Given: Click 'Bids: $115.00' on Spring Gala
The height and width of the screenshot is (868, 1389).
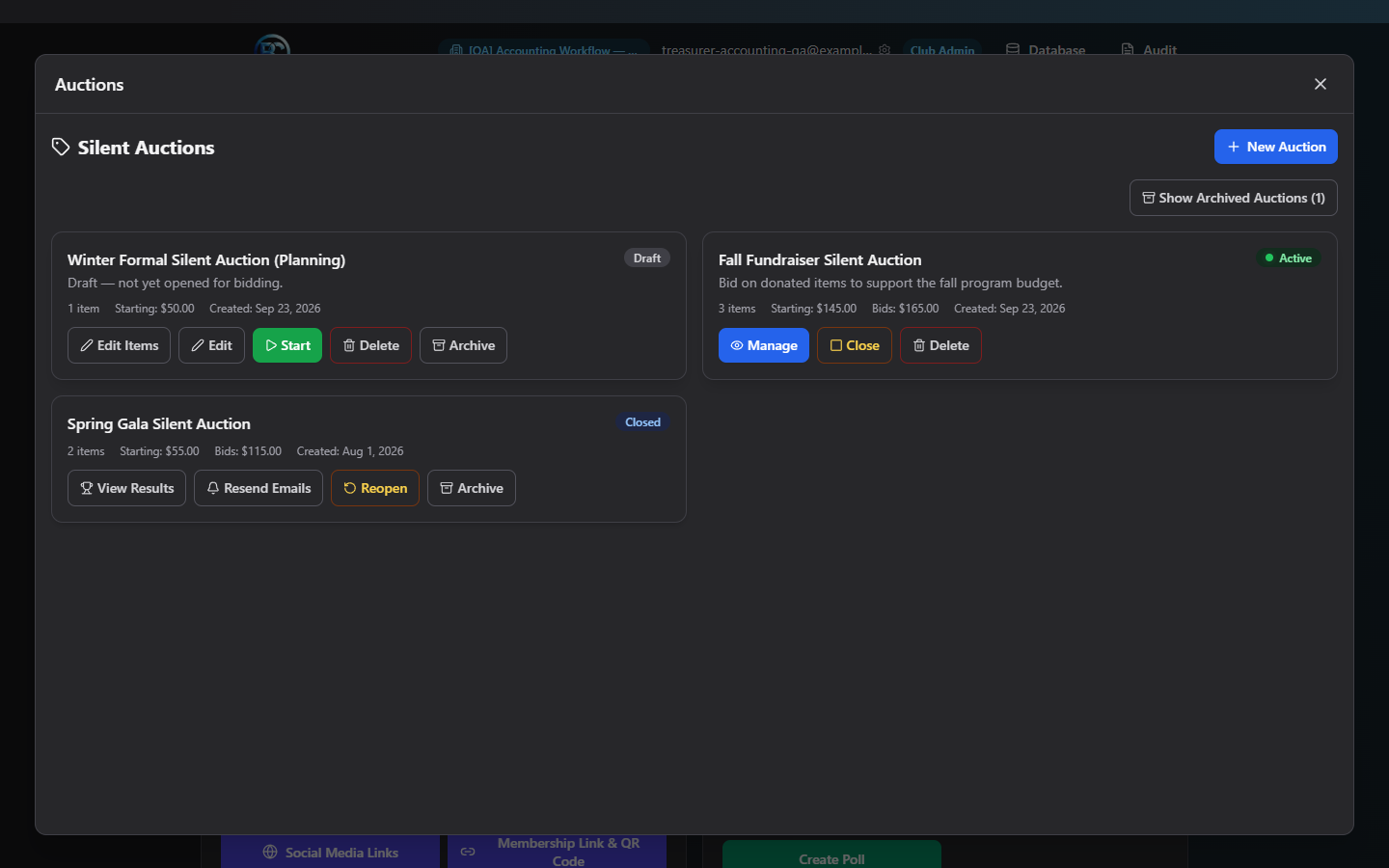Looking at the screenshot, I should pyautogui.click(x=248, y=451).
